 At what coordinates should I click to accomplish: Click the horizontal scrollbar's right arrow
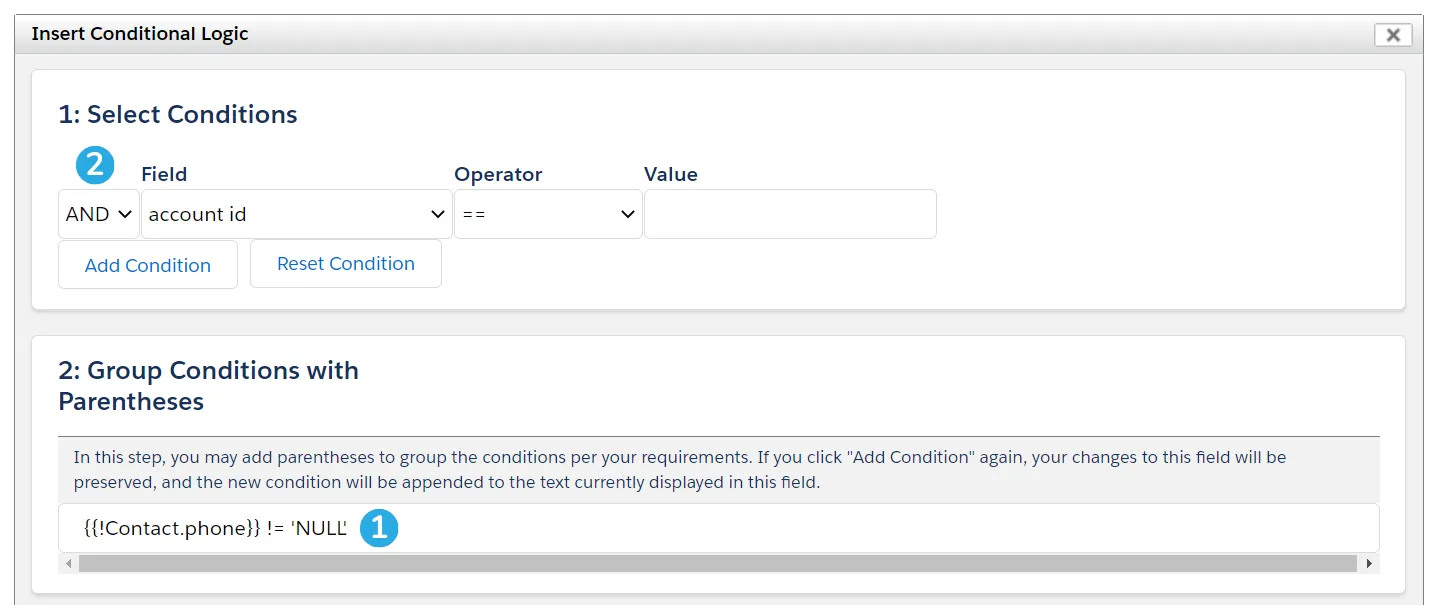tap(1369, 564)
